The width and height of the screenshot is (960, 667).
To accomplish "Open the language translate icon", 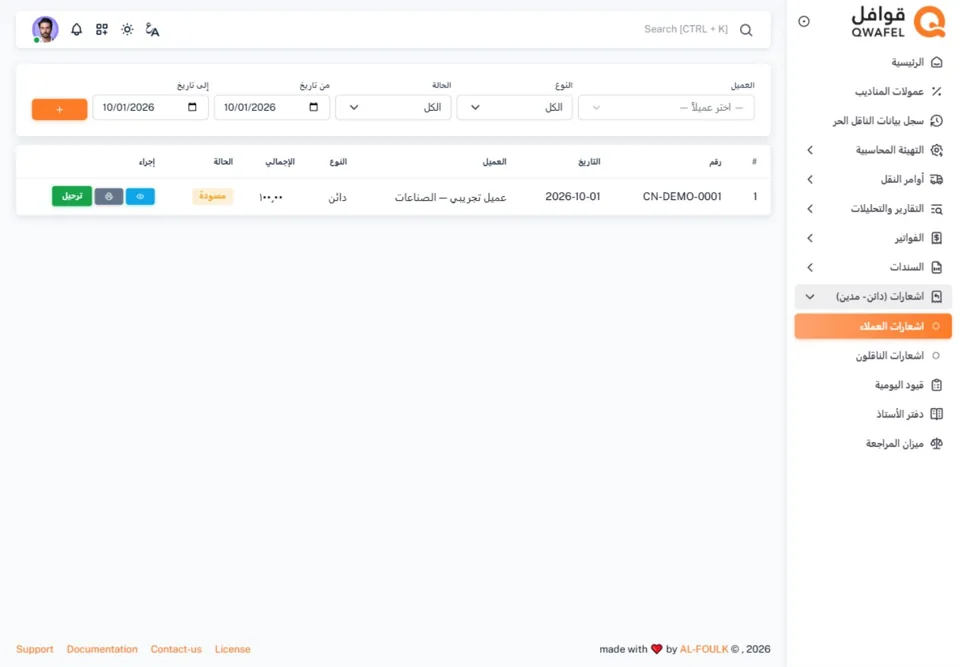I will [x=152, y=29].
